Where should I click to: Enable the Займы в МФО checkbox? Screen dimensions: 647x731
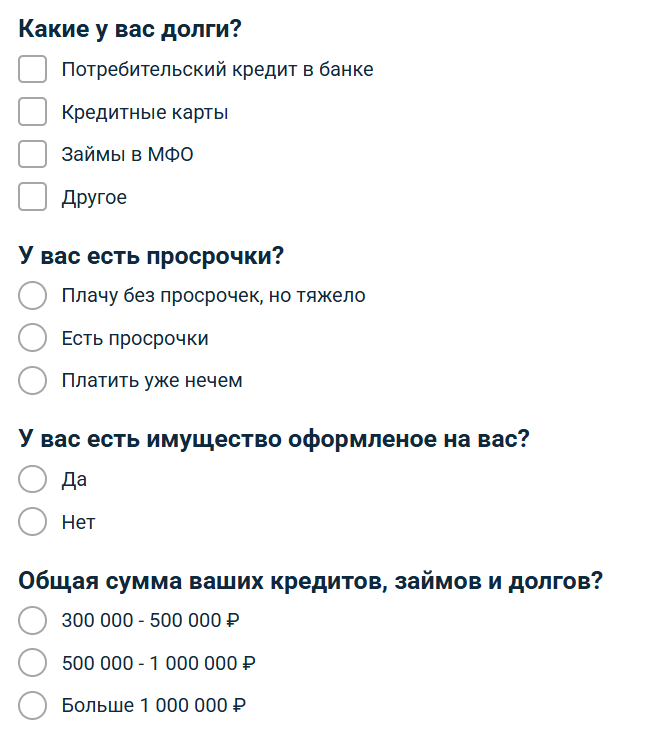click(x=32, y=154)
